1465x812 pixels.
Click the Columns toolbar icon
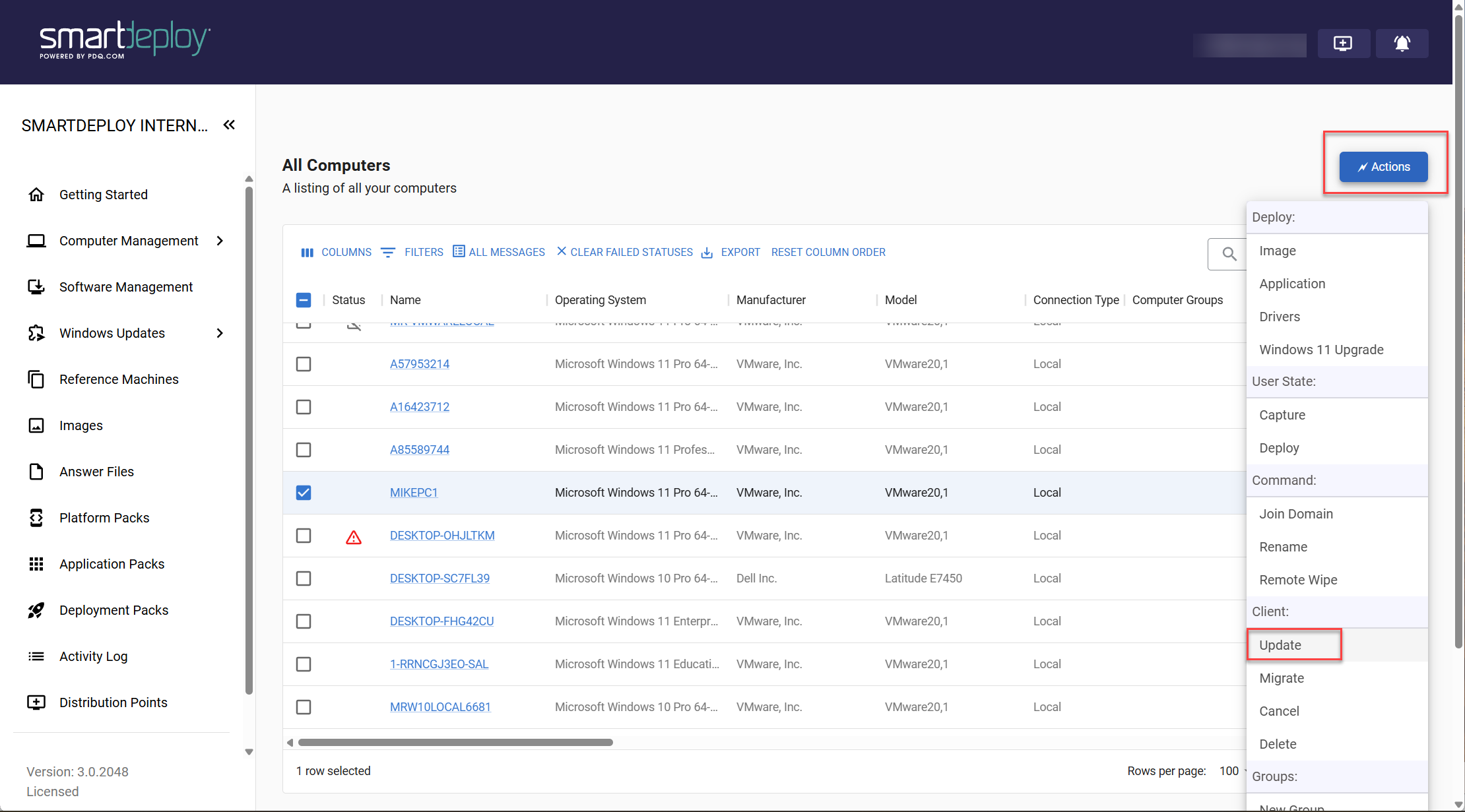point(307,253)
